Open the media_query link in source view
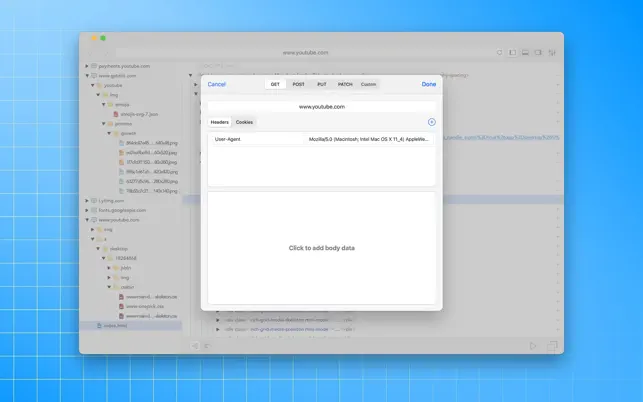Viewport: 643px width, 402px height. tap(501, 137)
